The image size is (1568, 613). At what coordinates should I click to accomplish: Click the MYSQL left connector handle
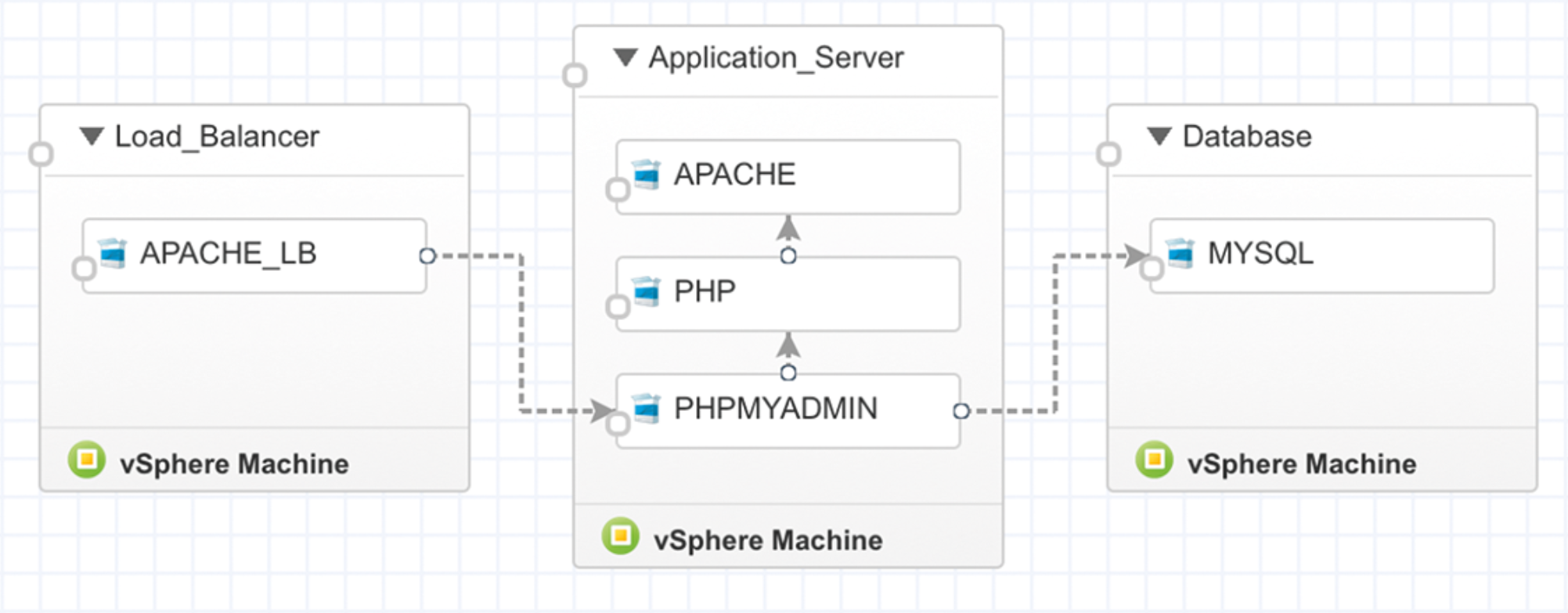[1152, 269]
